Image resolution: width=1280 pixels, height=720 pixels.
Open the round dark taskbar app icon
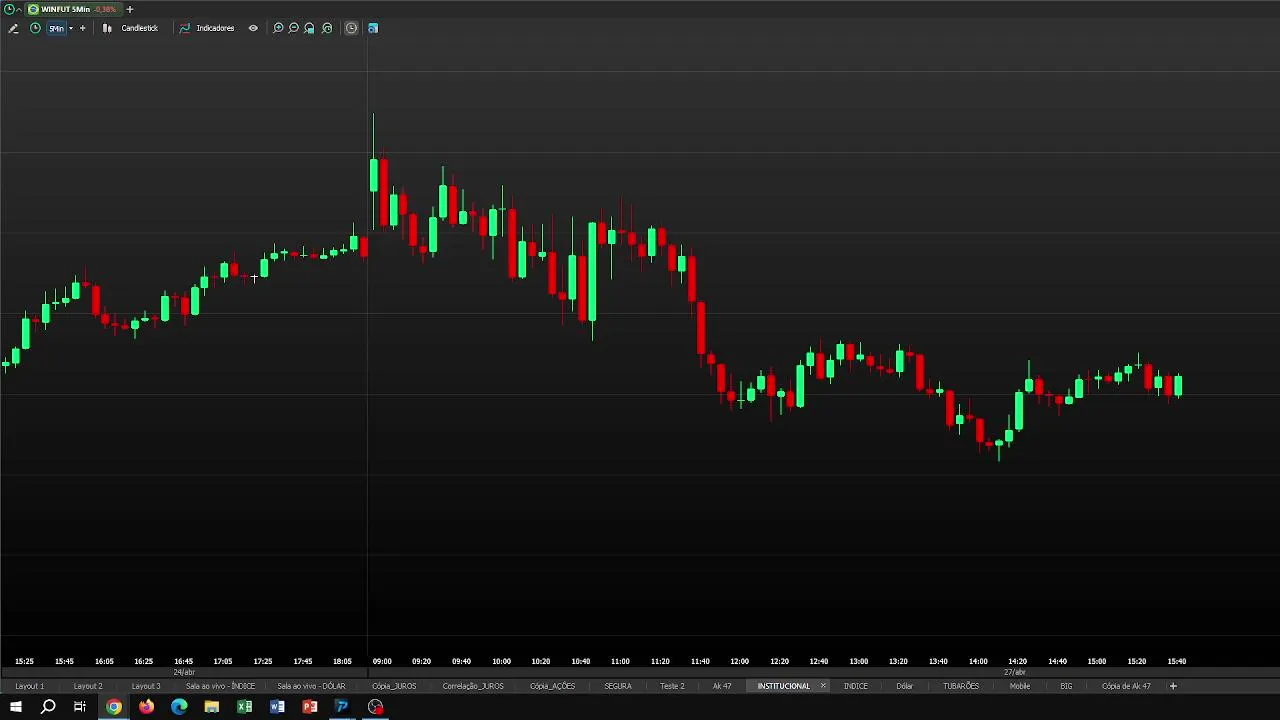[375, 707]
